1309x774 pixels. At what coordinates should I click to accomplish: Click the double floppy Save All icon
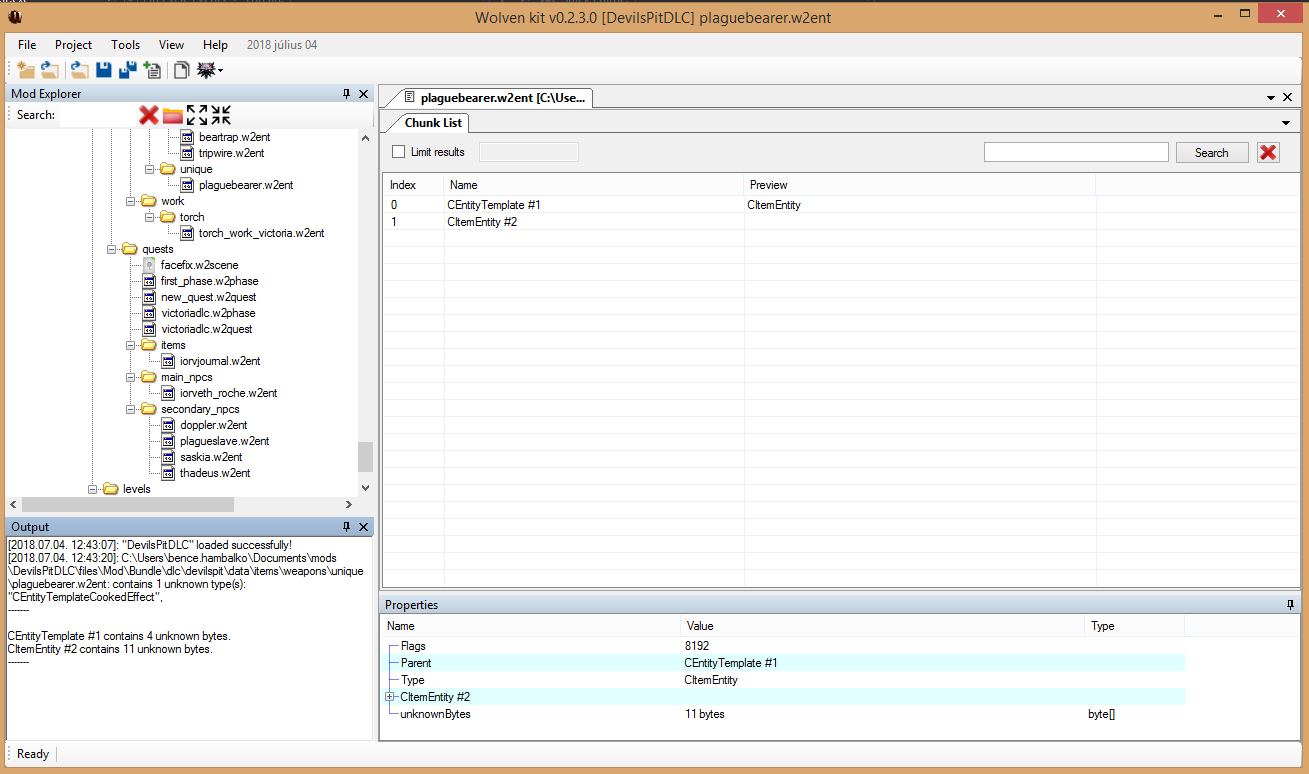(128, 69)
